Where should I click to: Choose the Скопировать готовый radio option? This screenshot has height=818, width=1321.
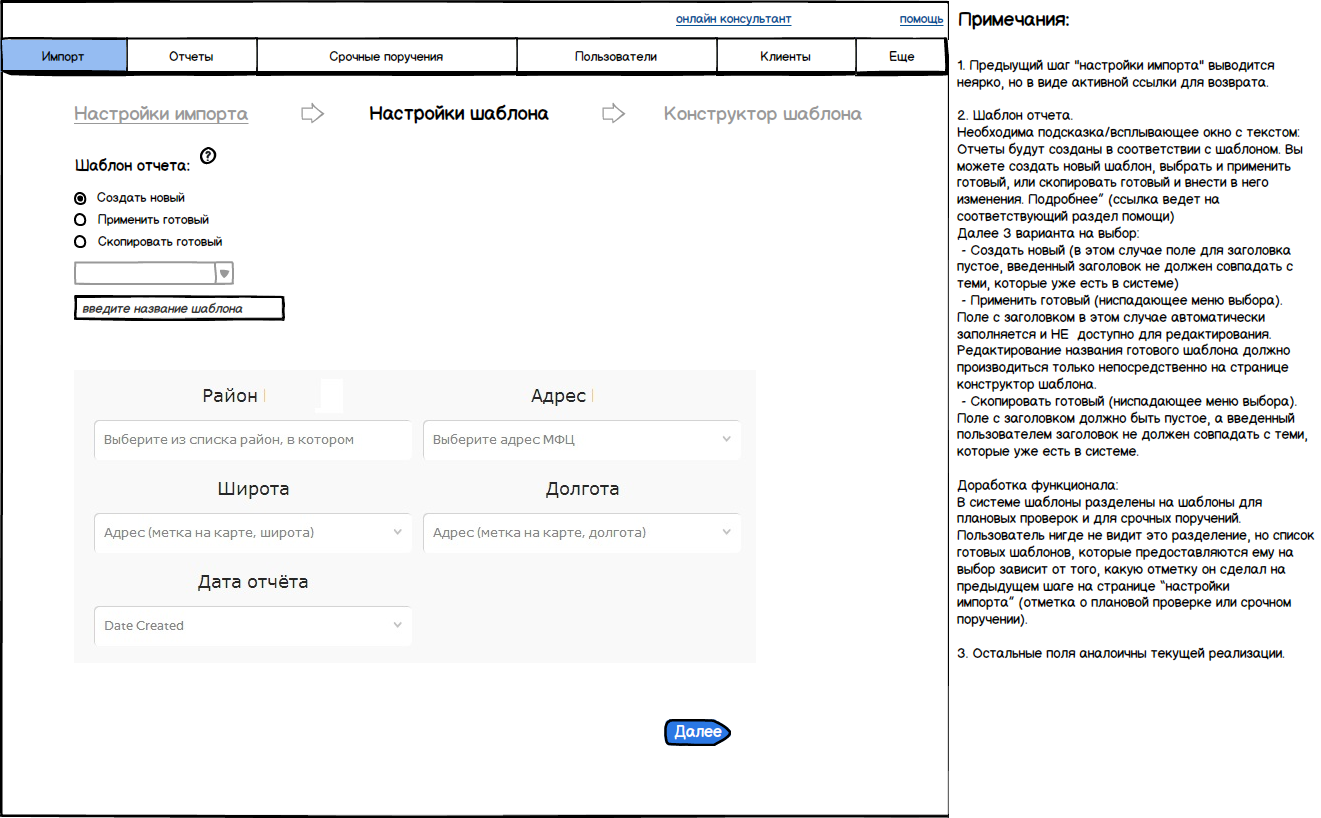(x=80, y=242)
